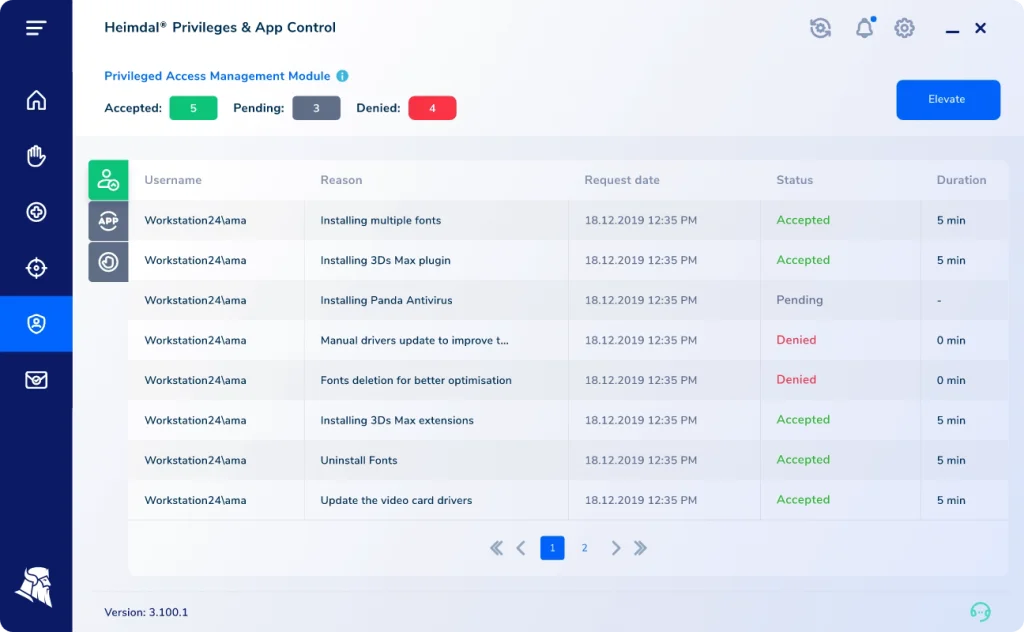Switch to the user privileges tab
1024x632 pixels.
tap(108, 180)
